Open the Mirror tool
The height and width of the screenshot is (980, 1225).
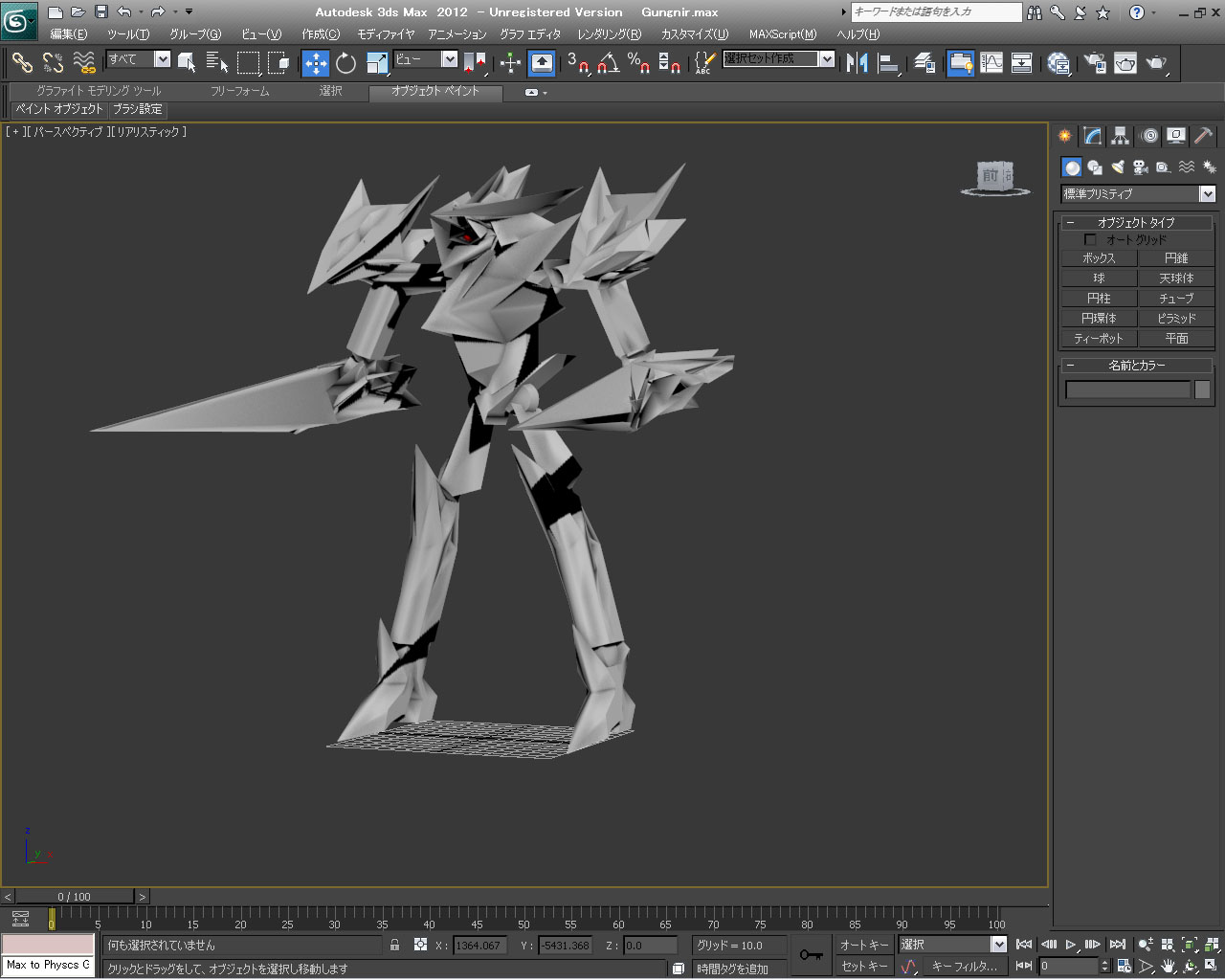click(x=857, y=63)
